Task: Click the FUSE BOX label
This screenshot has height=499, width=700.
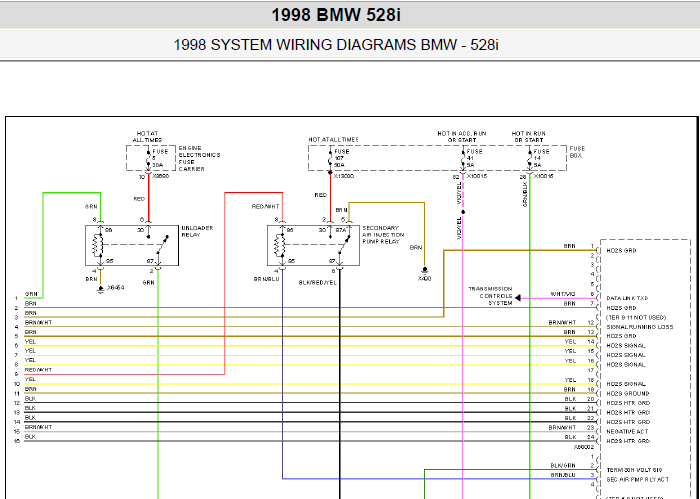Action: tap(577, 152)
